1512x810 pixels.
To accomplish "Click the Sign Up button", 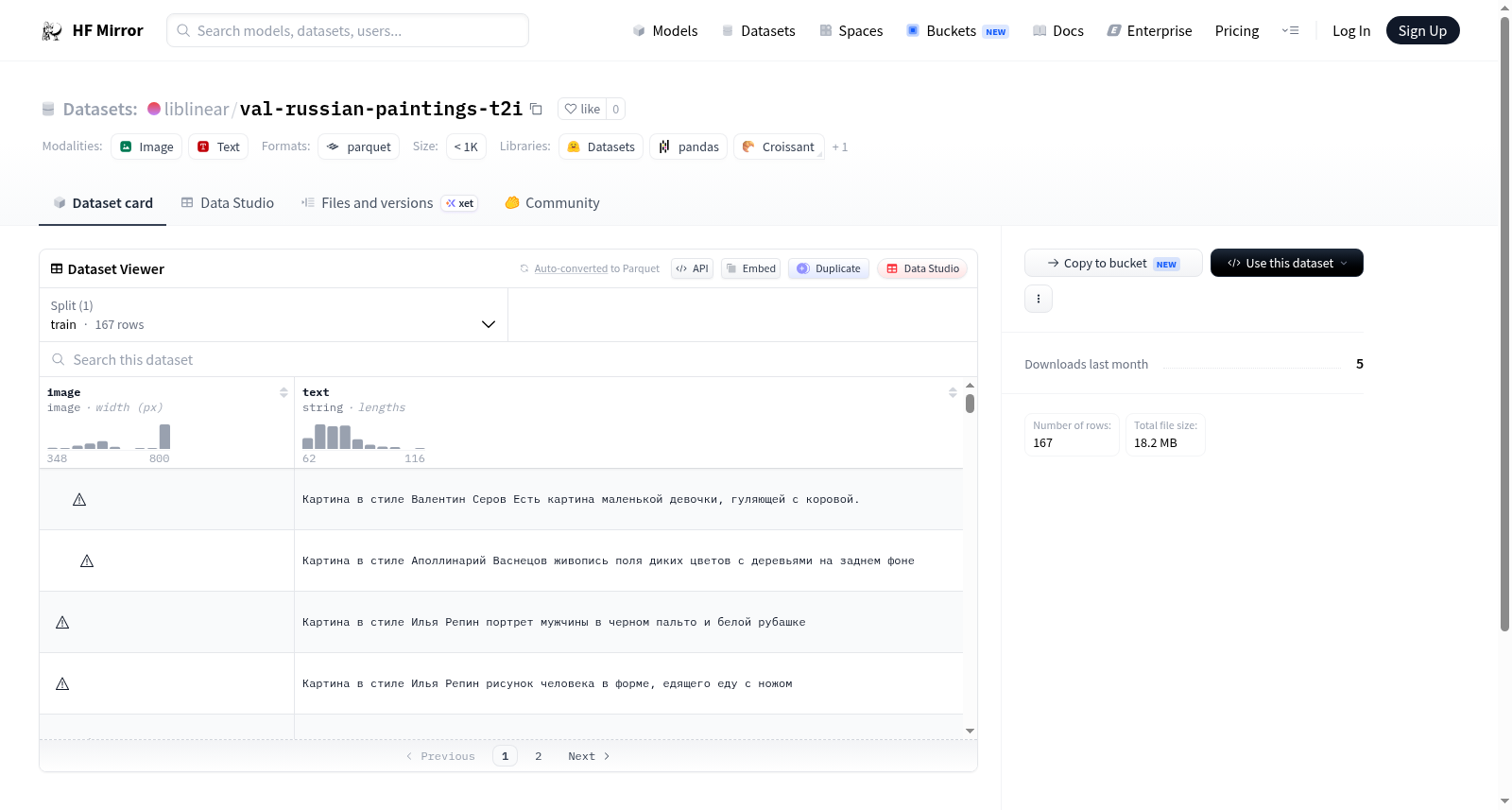I will [x=1423, y=30].
